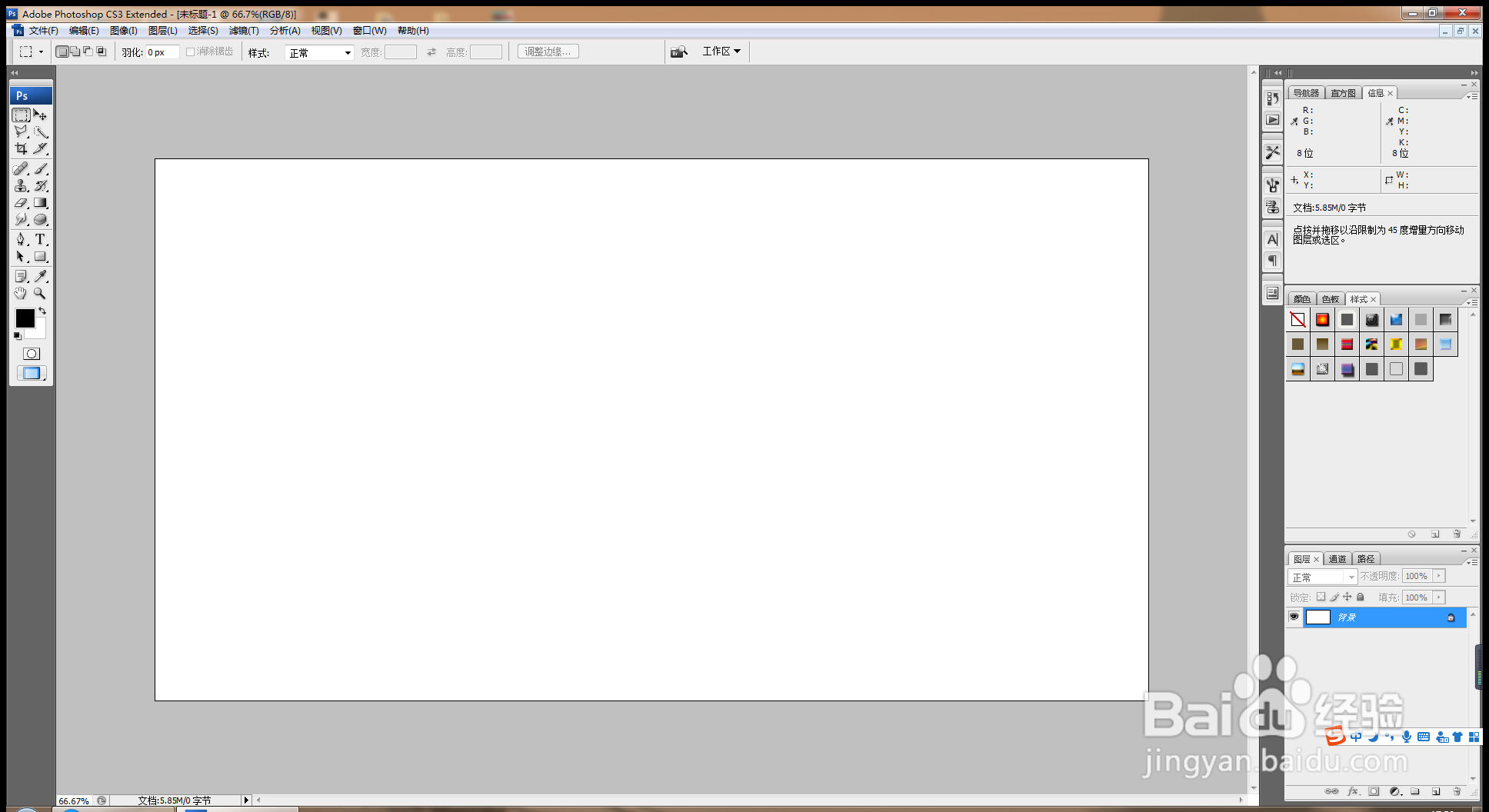Open the 文件(F) menu
Screen dimensions: 1489x812
point(43,31)
